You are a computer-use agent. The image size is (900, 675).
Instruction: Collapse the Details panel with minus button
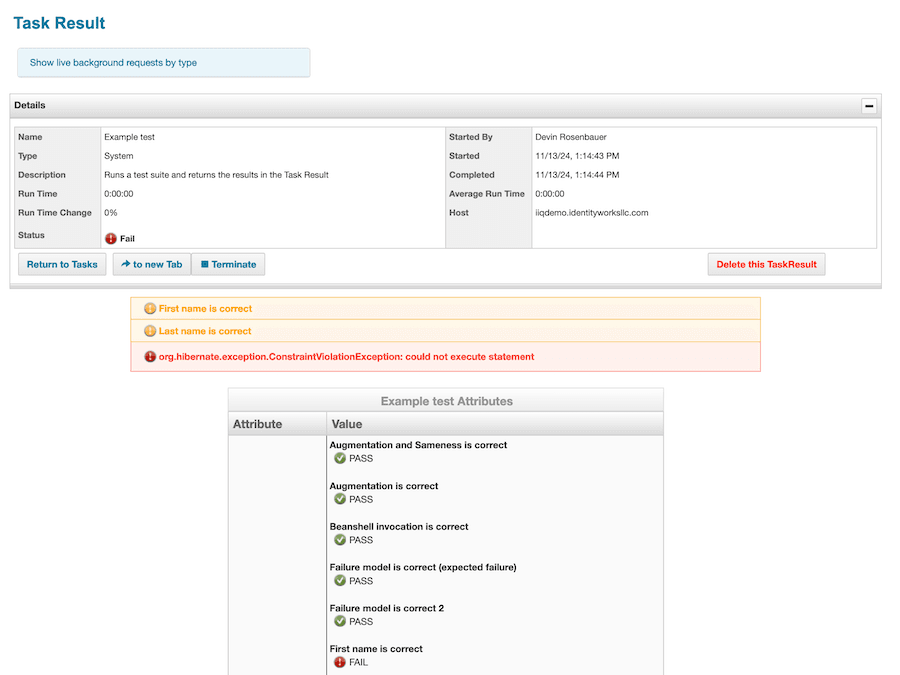click(869, 106)
